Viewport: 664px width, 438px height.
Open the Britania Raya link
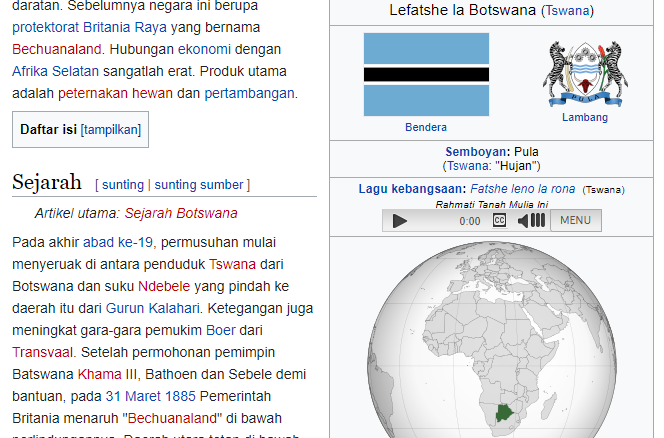point(125,27)
